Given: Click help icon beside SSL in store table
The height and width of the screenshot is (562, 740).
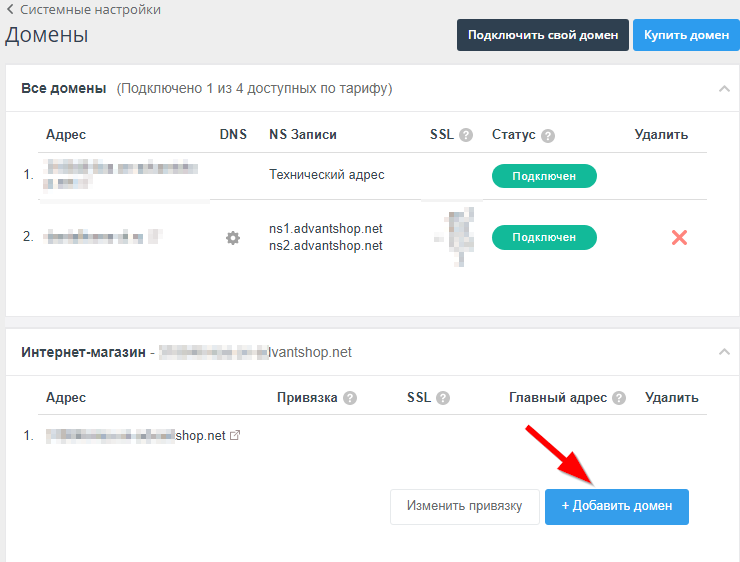Looking at the screenshot, I should click(443, 398).
